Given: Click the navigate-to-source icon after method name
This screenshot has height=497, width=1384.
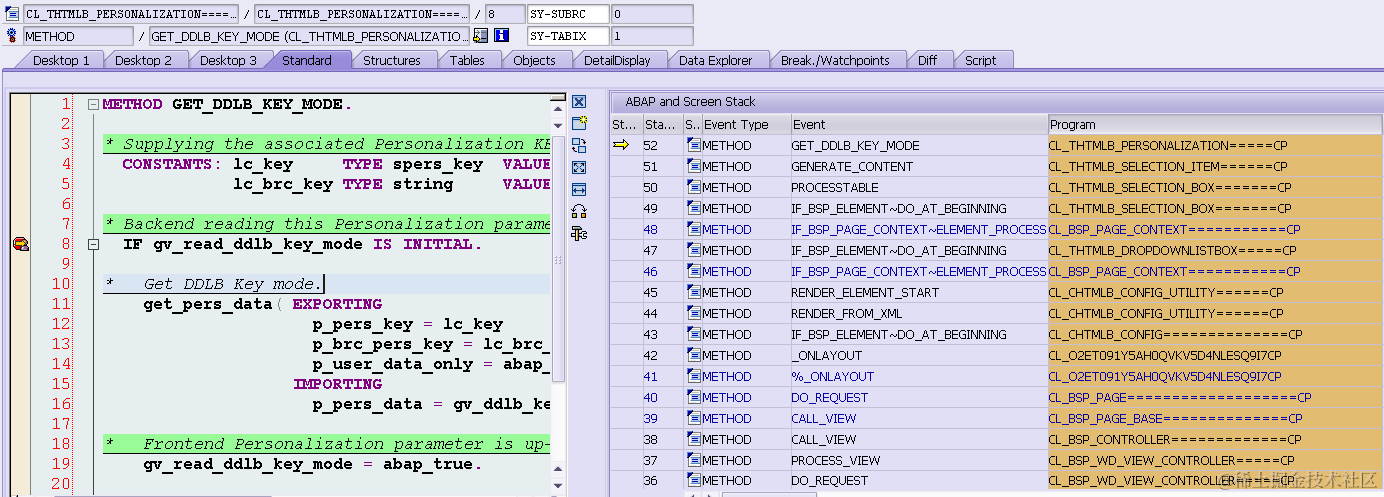Looking at the screenshot, I should point(480,36).
